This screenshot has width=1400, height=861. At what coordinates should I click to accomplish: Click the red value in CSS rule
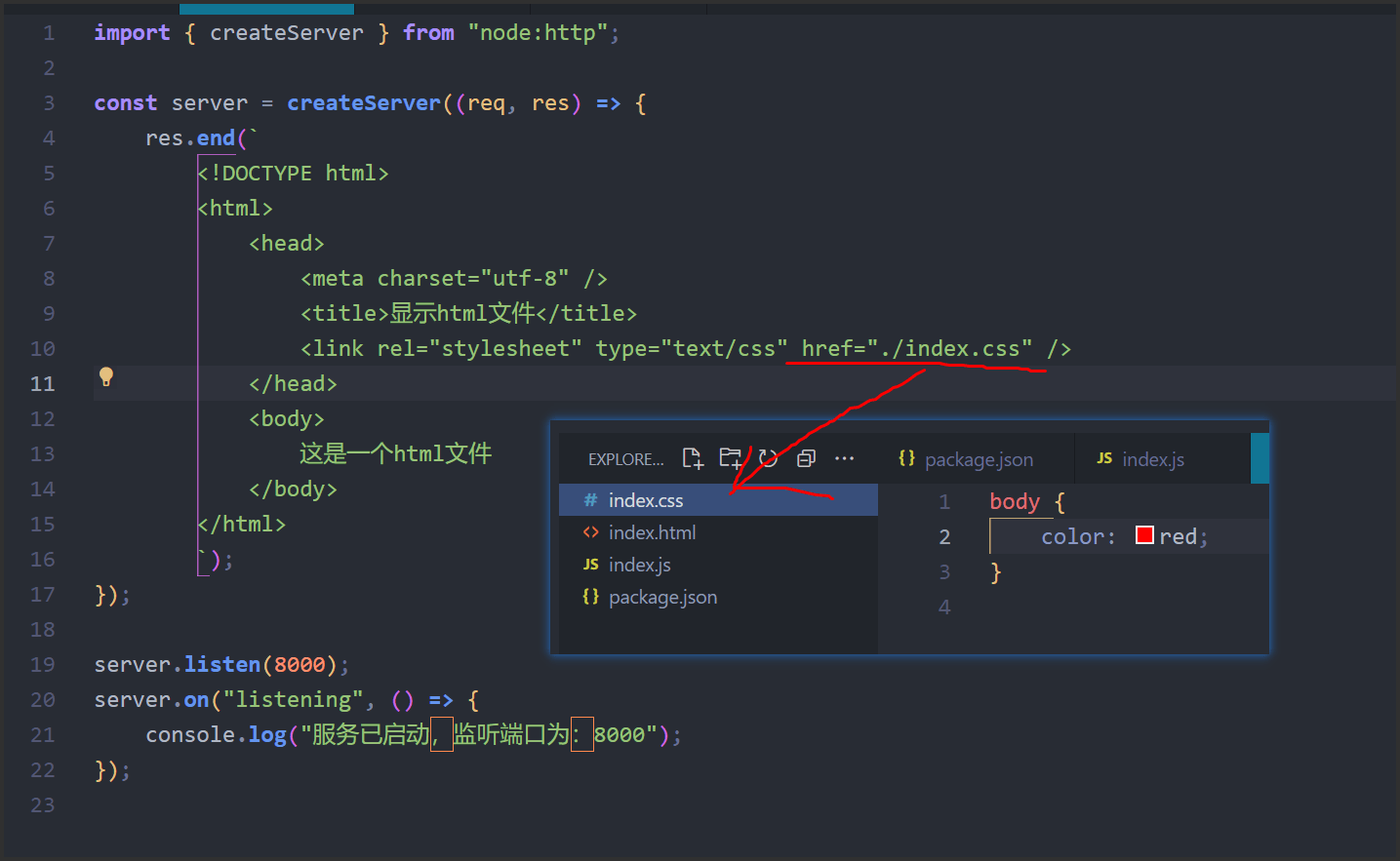pos(1178,536)
